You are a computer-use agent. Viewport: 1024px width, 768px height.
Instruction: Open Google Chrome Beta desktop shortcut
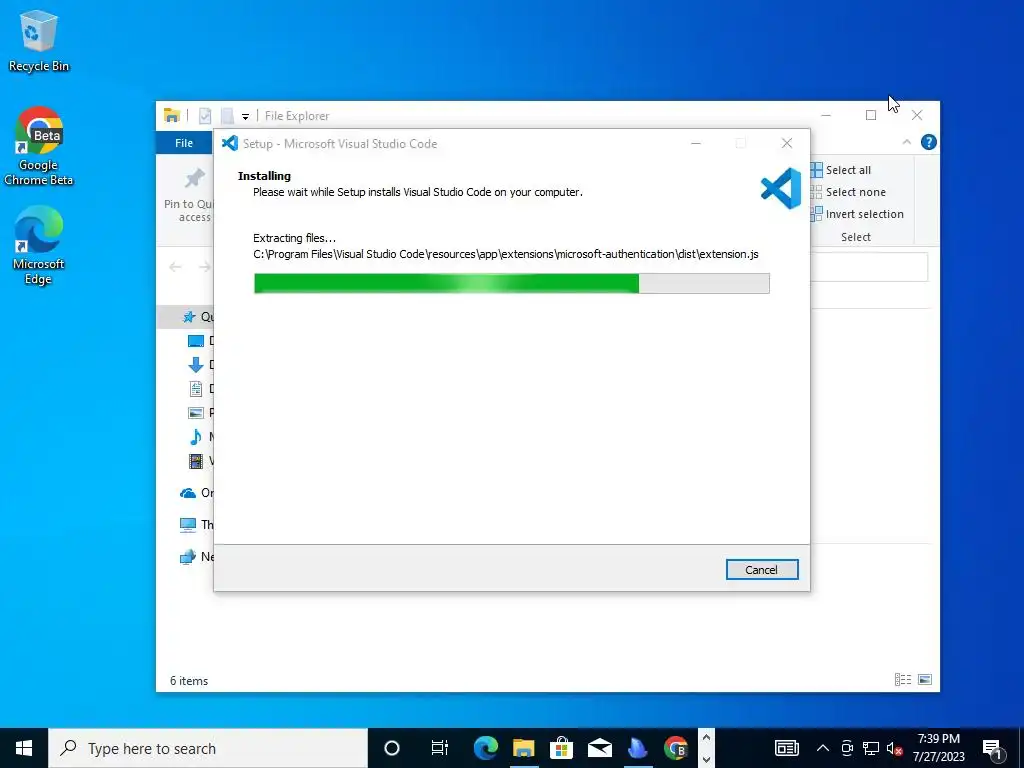tap(39, 146)
